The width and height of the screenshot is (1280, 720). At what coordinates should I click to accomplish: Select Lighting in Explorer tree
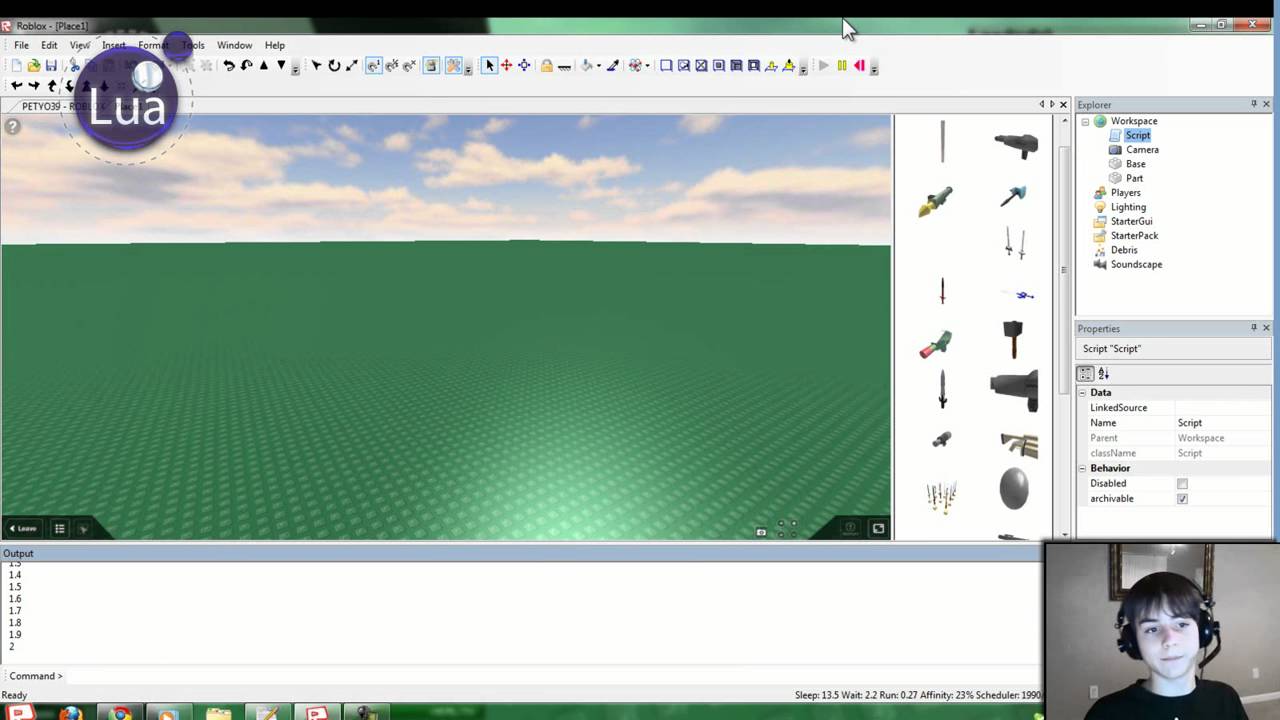1128,207
